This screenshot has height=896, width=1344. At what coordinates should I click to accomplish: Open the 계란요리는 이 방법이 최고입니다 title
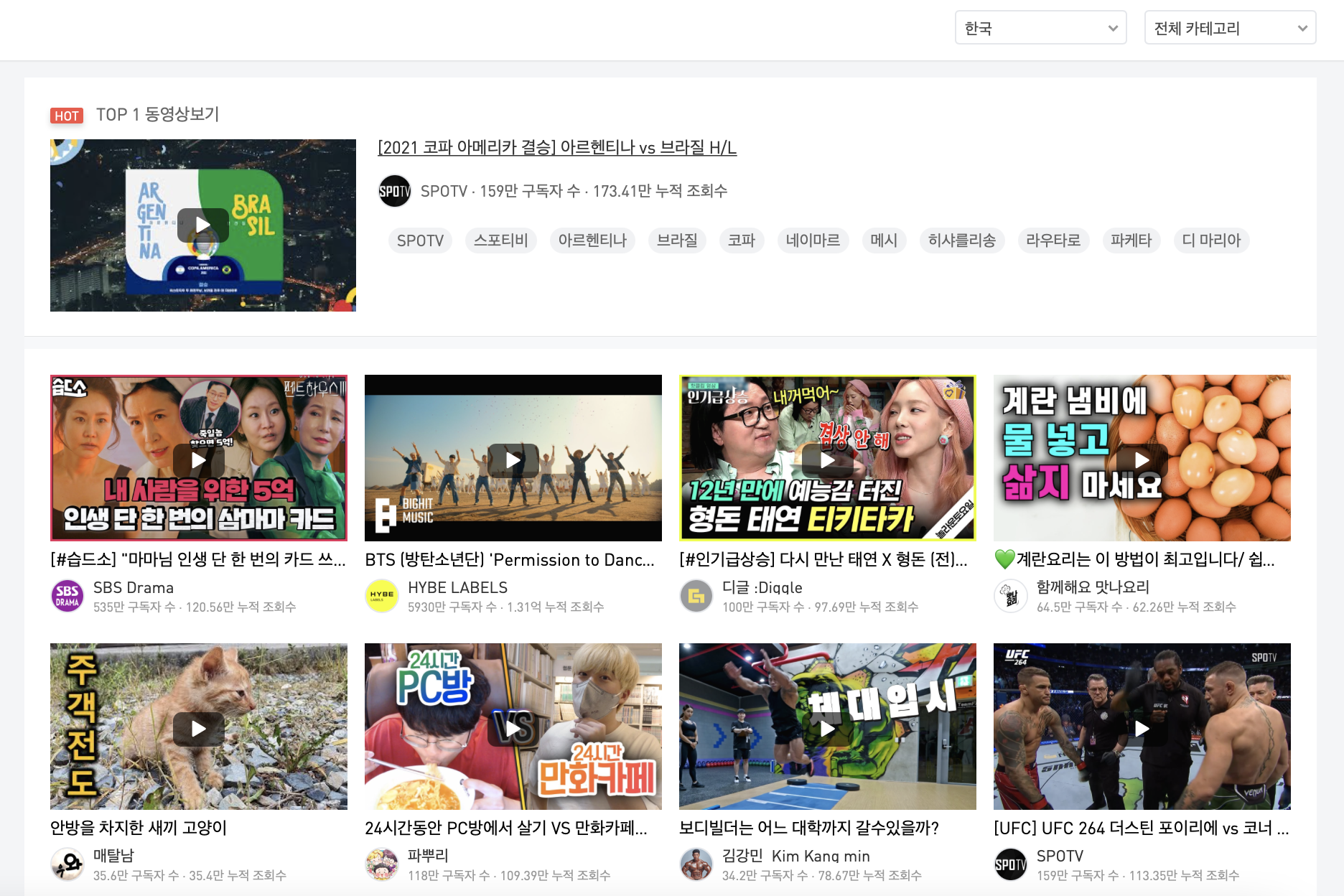1134,560
